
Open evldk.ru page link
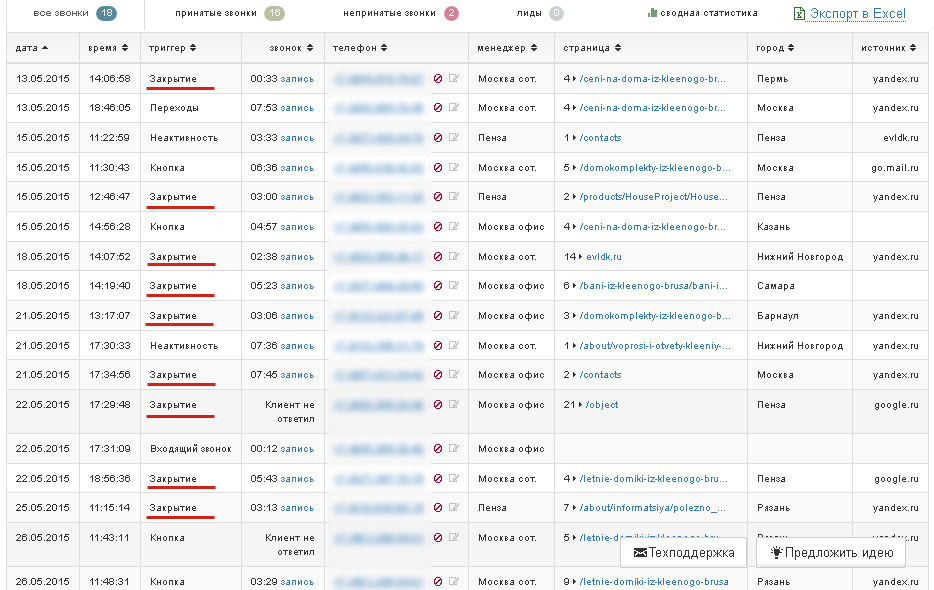603,257
